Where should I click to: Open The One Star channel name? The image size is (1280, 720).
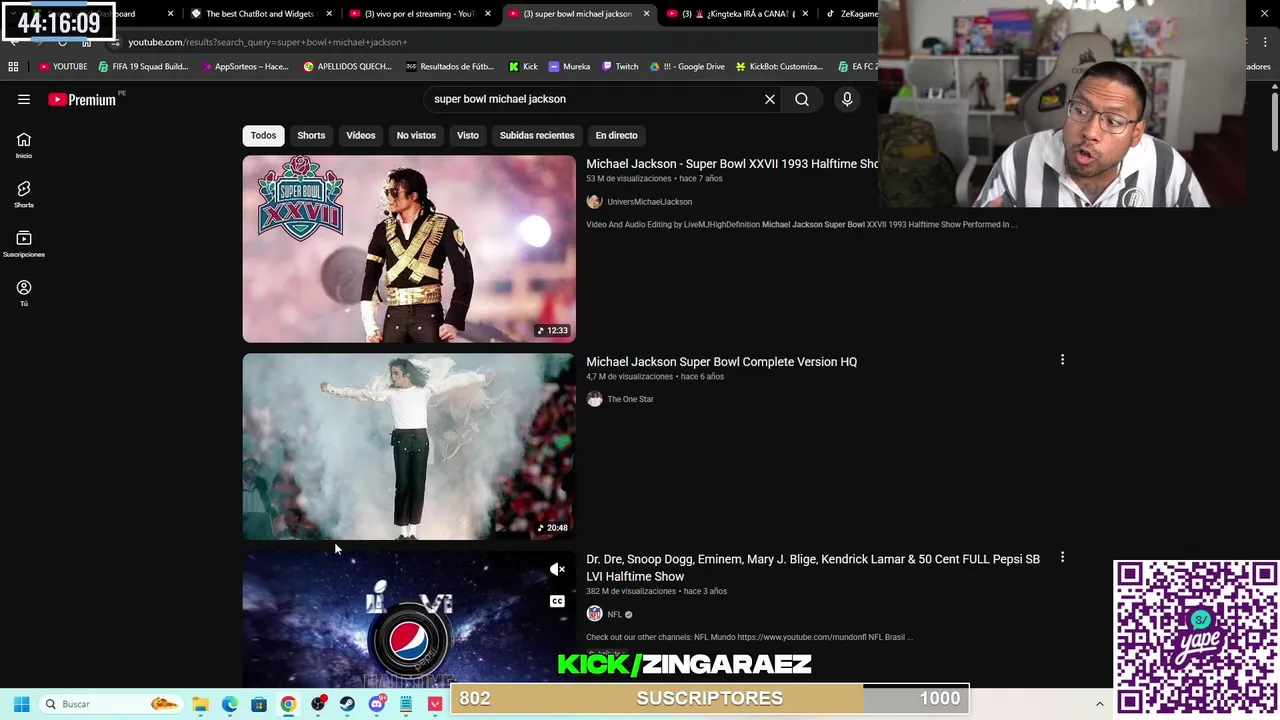630,399
